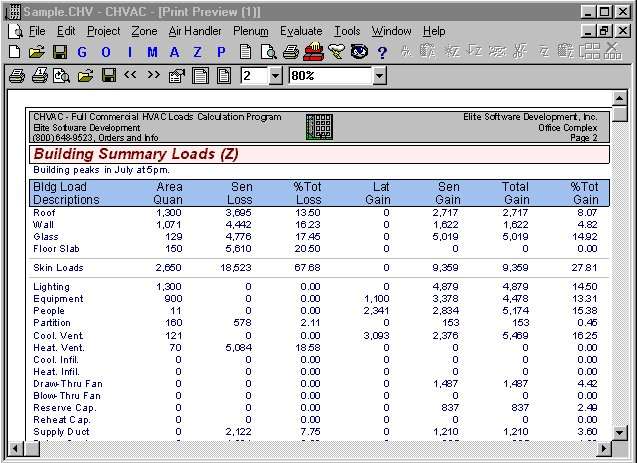Image resolution: width=637 pixels, height=463 pixels.
Task: Click the red brick wall icon
Action: 313,52
